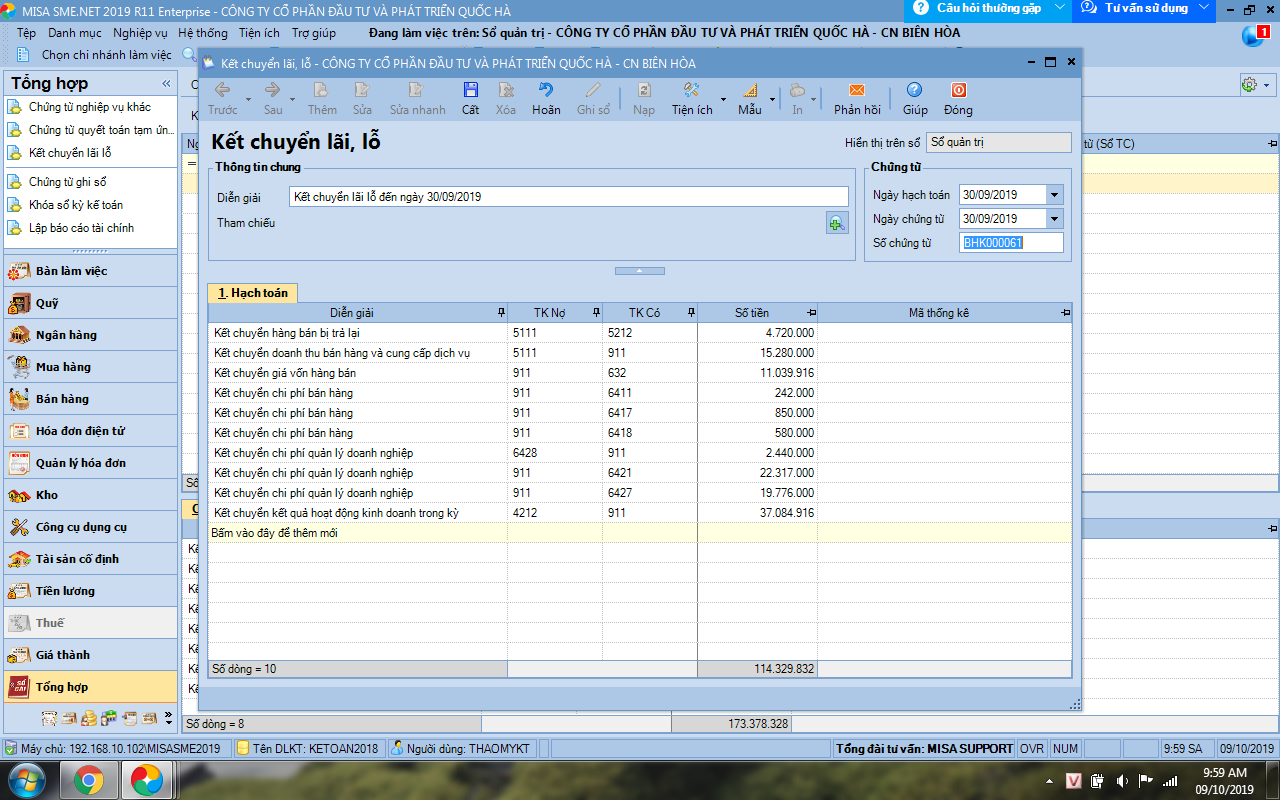Open Chứng từ nghiệp vụ khác link
1280x800 pixels.
pyautogui.click(x=90, y=107)
